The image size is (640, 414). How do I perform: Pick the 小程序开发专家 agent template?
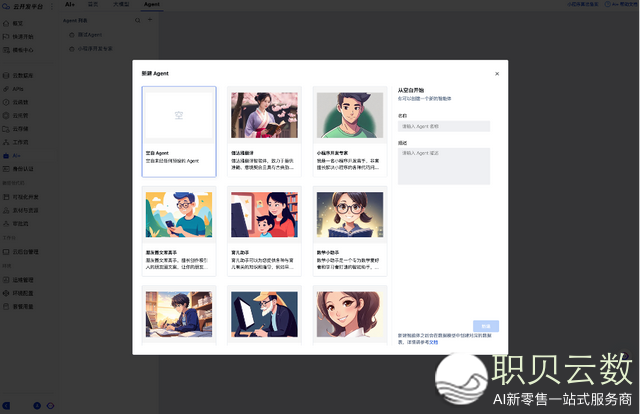click(350, 131)
